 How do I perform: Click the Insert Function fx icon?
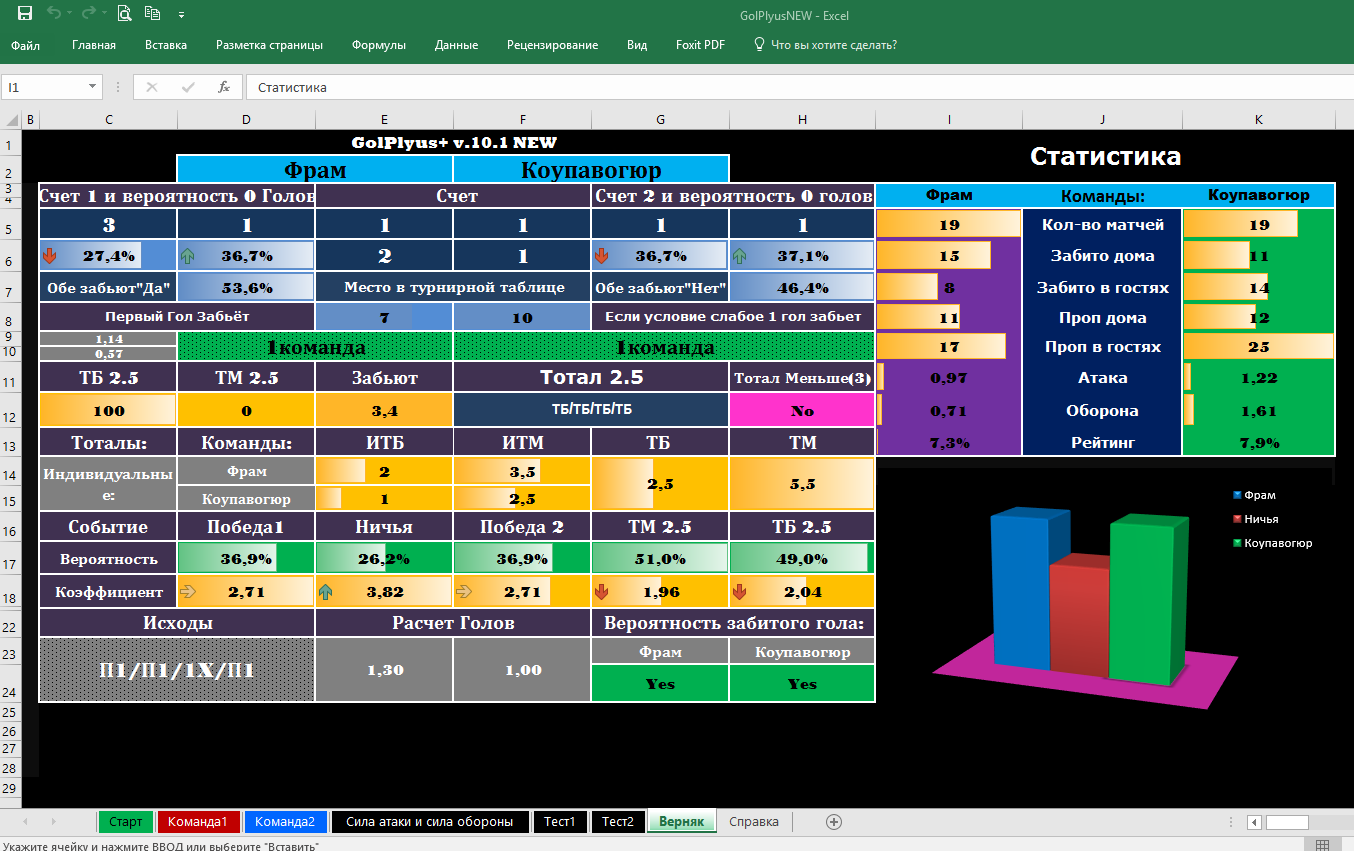pyautogui.click(x=224, y=87)
